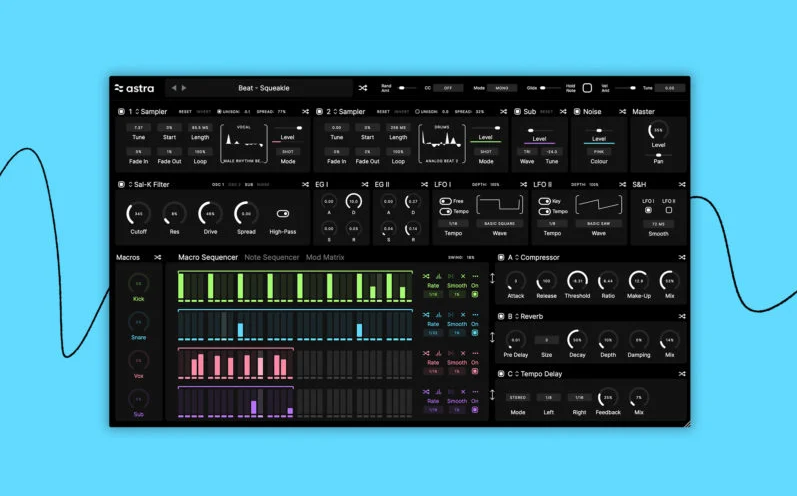Randomize LFO II settings
797x496 pixels.
pos(622,184)
